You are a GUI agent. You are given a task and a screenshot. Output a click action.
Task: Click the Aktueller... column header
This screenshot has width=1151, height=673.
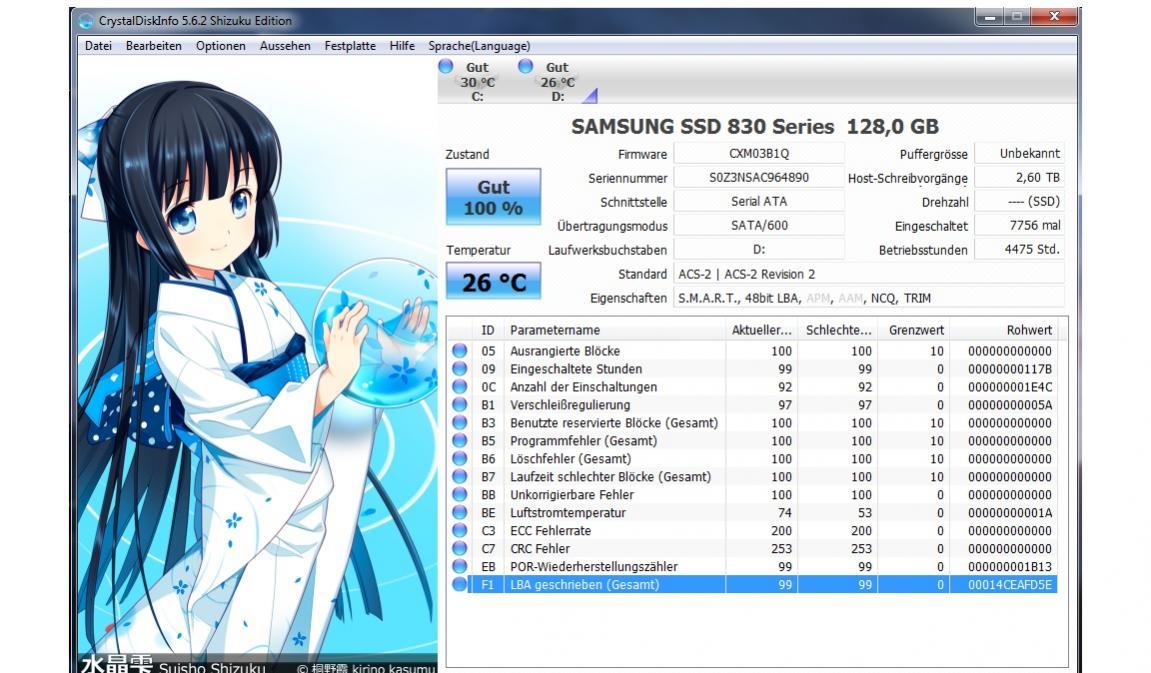click(762, 330)
